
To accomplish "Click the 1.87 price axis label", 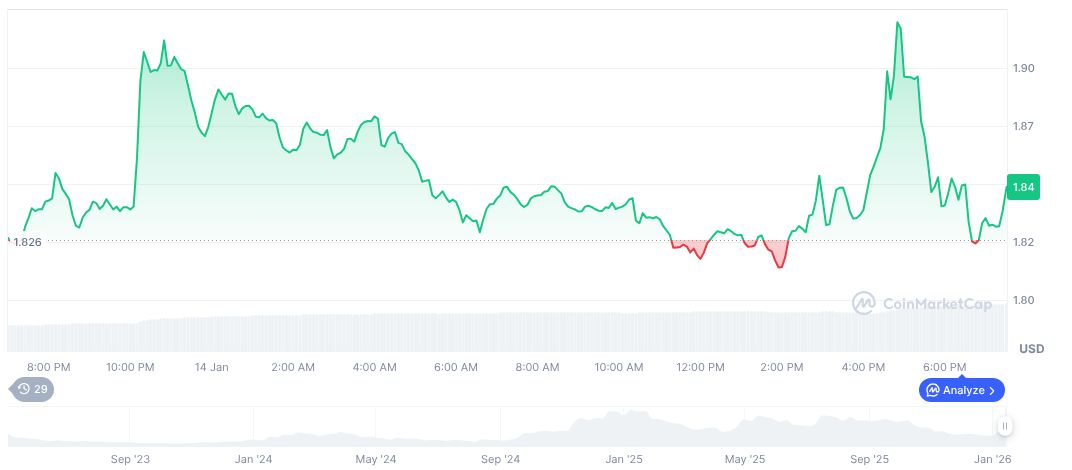I will 1024,126.
